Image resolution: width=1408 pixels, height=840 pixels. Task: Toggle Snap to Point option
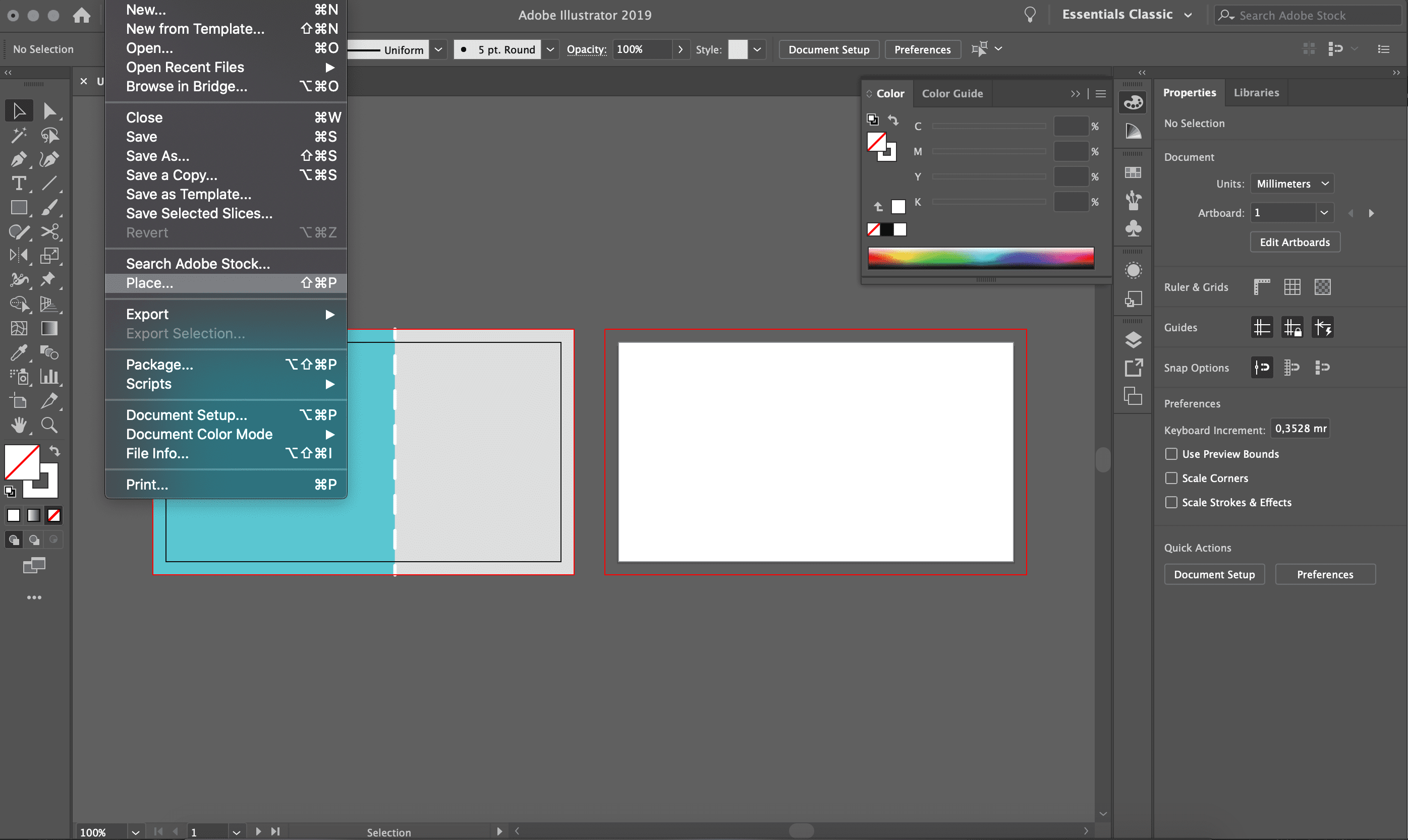(1262, 368)
